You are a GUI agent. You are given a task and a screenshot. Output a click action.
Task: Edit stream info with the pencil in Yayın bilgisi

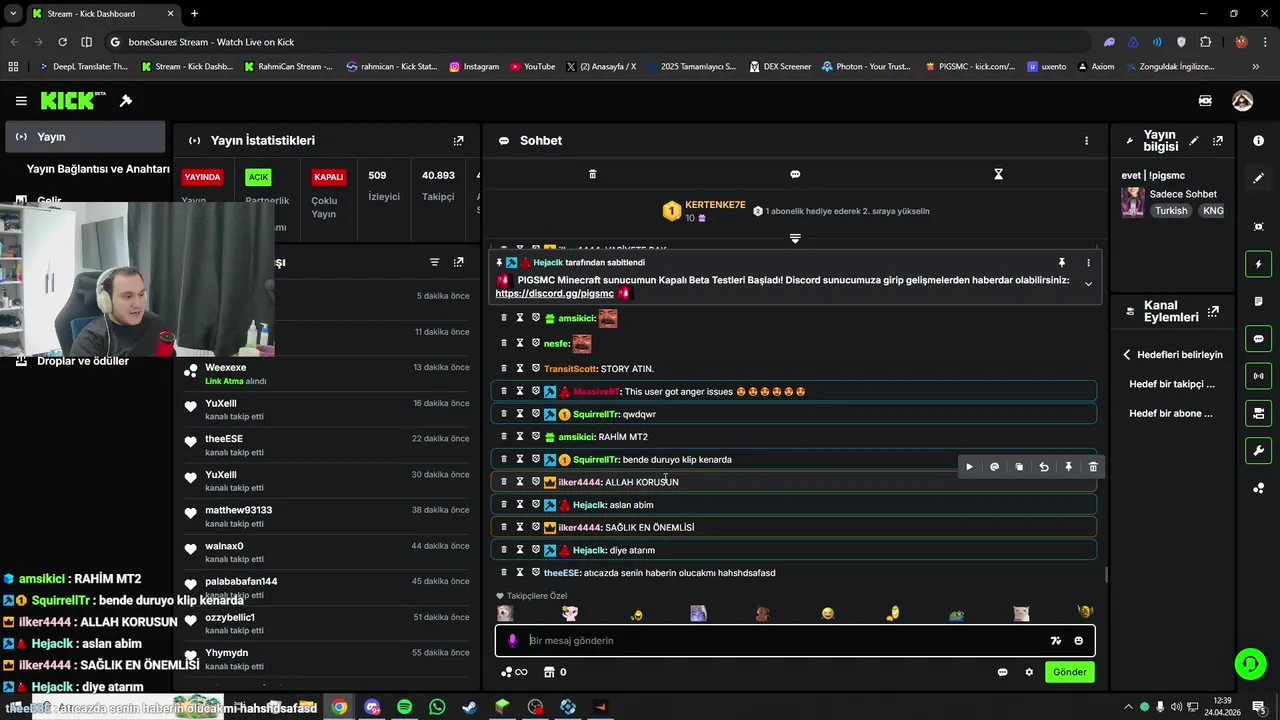click(1194, 141)
